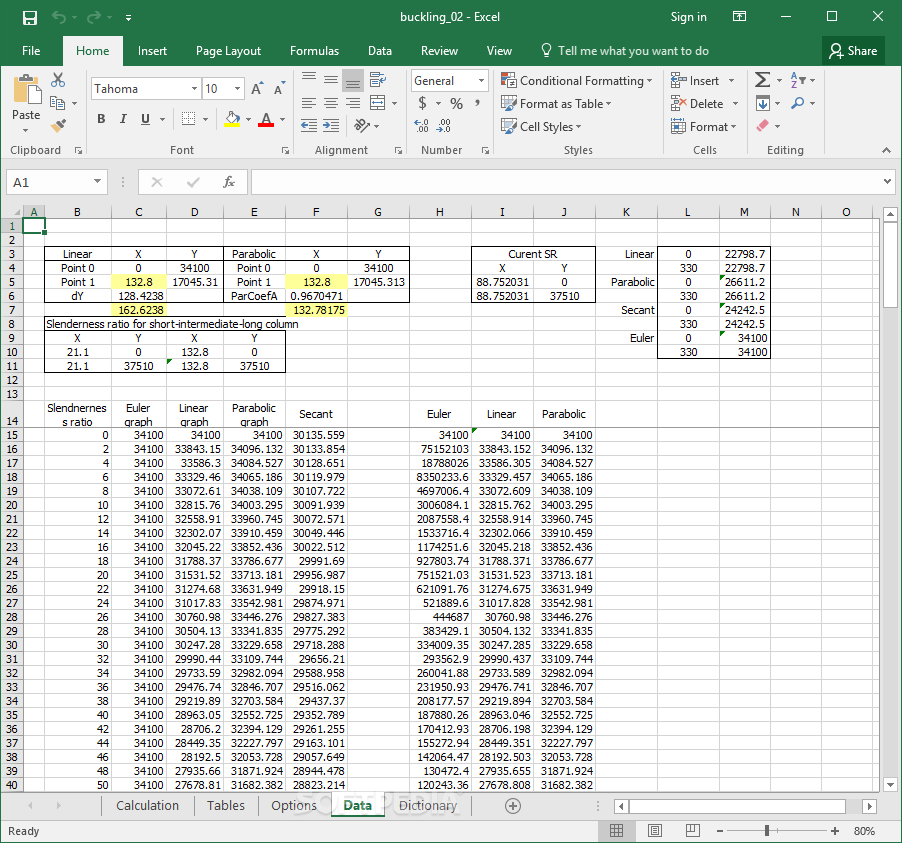Open the General number format dropdown
This screenshot has width=902, height=843.
point(481,81)
